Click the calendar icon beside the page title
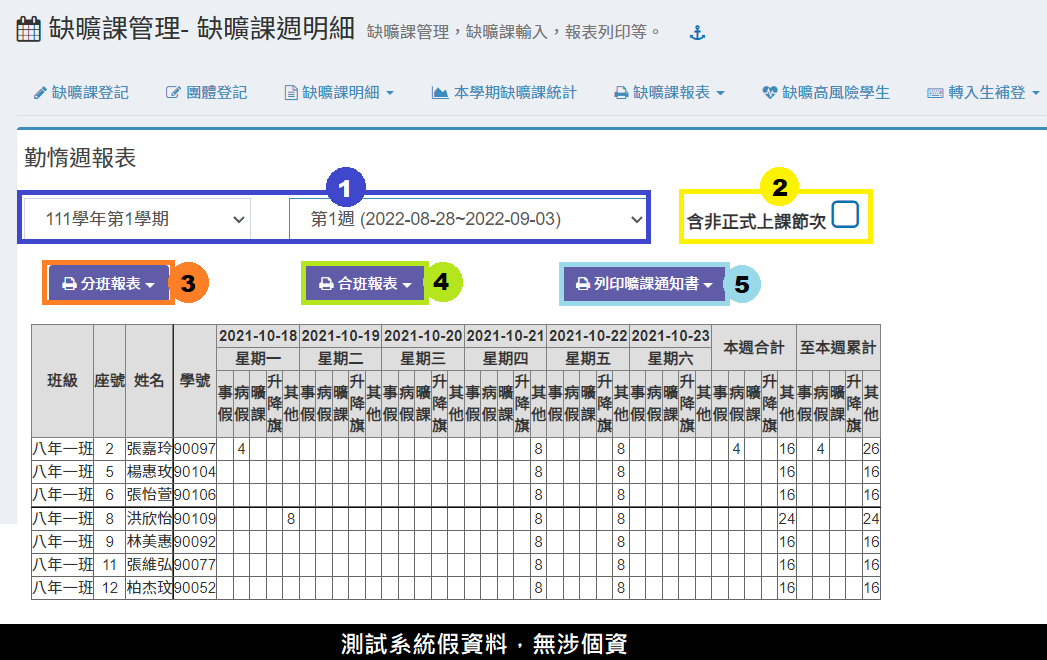The height and width of the screenshot is (660, 1047). [29, 29]
